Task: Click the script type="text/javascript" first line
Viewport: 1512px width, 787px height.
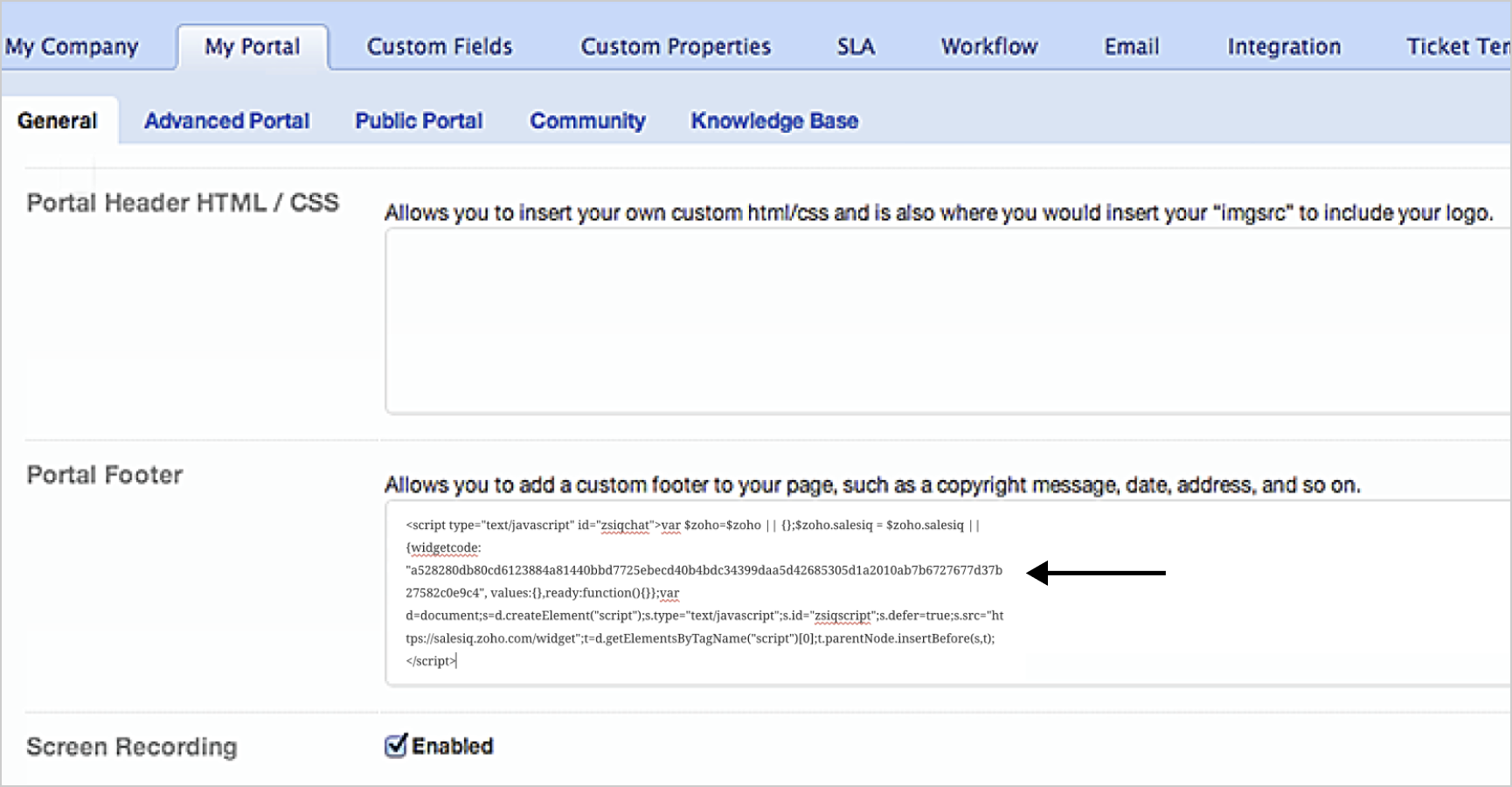Action: 692,525
